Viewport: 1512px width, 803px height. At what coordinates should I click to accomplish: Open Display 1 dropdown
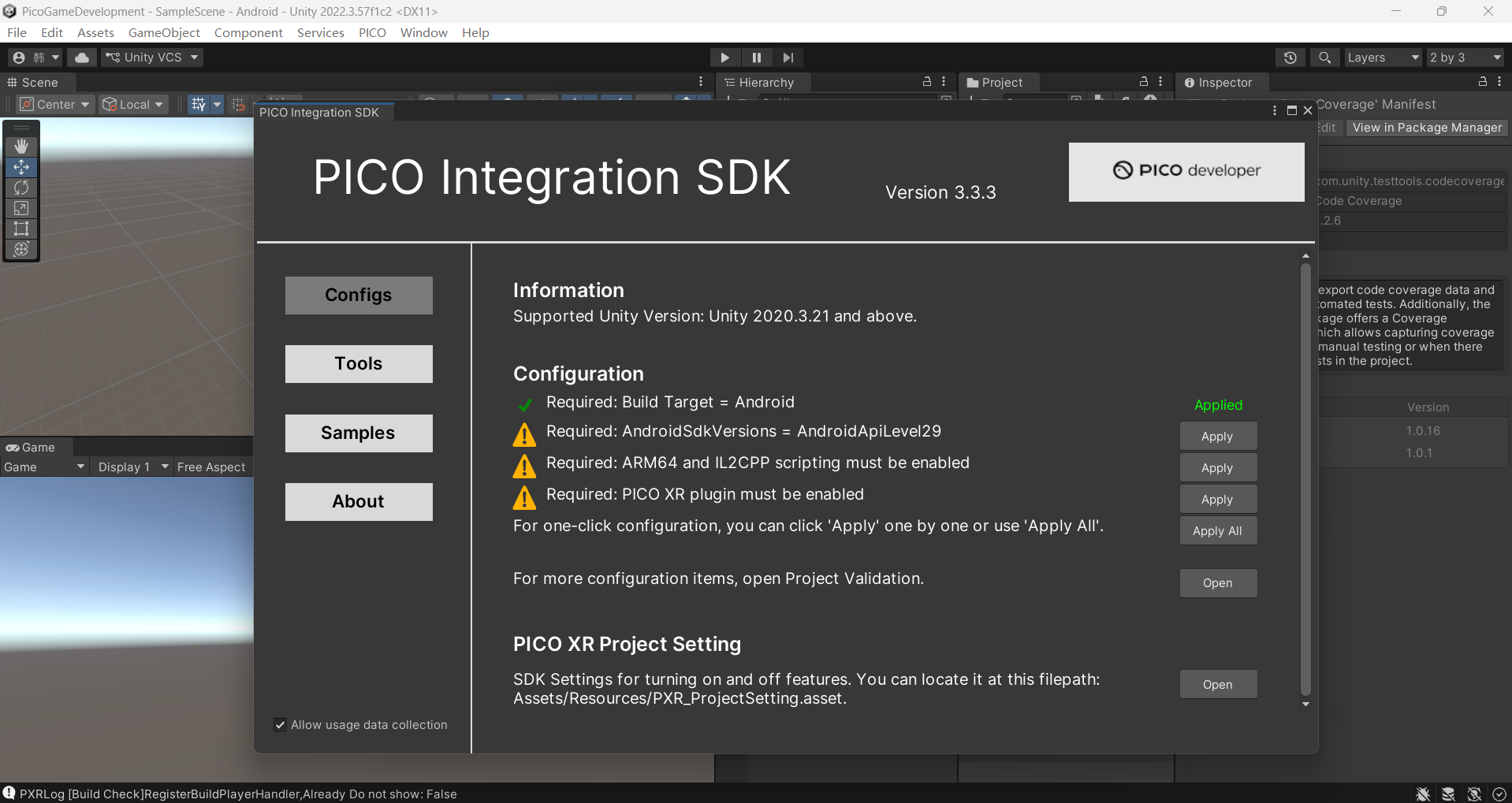click(132, 467)
